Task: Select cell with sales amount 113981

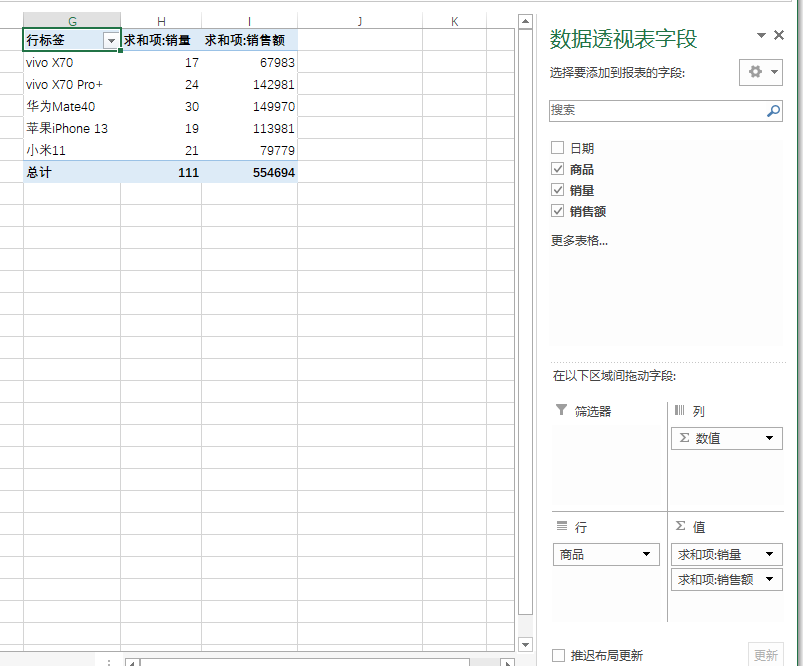Action: 249,129
